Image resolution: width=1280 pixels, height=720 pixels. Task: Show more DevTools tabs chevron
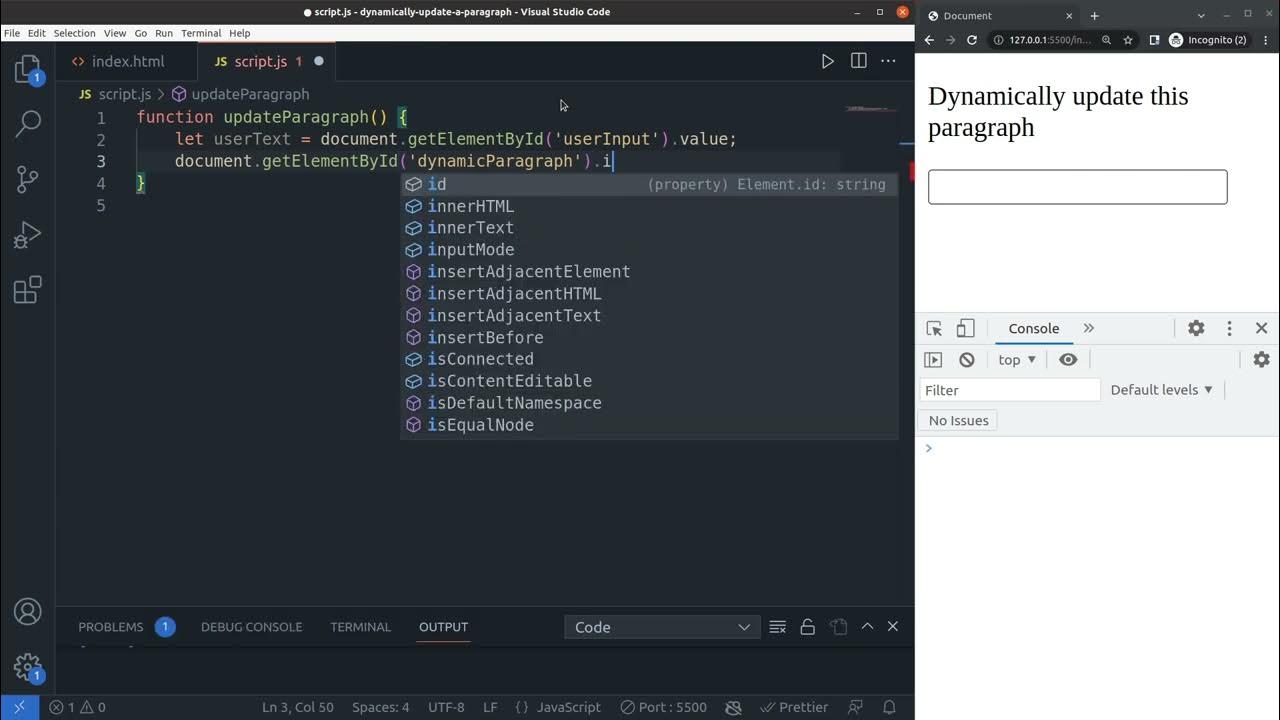pyautogui.click(x=1089, y=328)
